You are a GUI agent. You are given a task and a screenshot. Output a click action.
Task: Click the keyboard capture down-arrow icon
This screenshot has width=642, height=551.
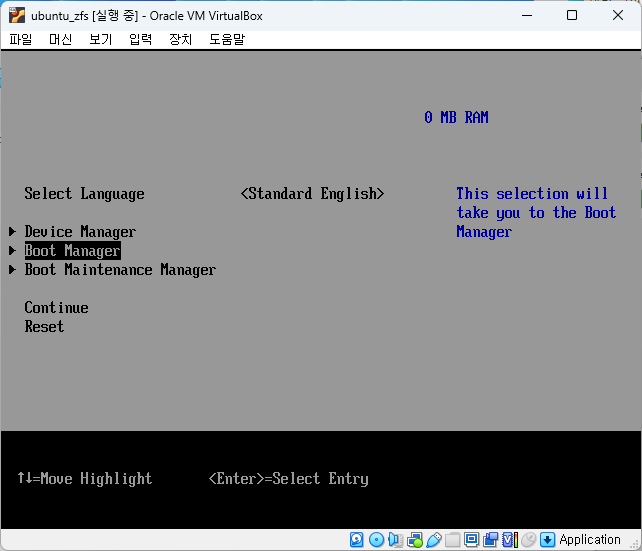[547, 540]
